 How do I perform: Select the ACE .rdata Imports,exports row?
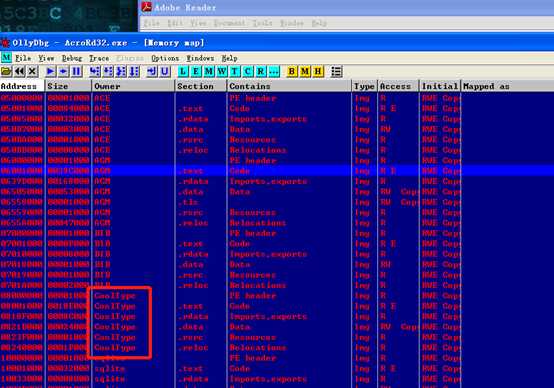point(277,119)
